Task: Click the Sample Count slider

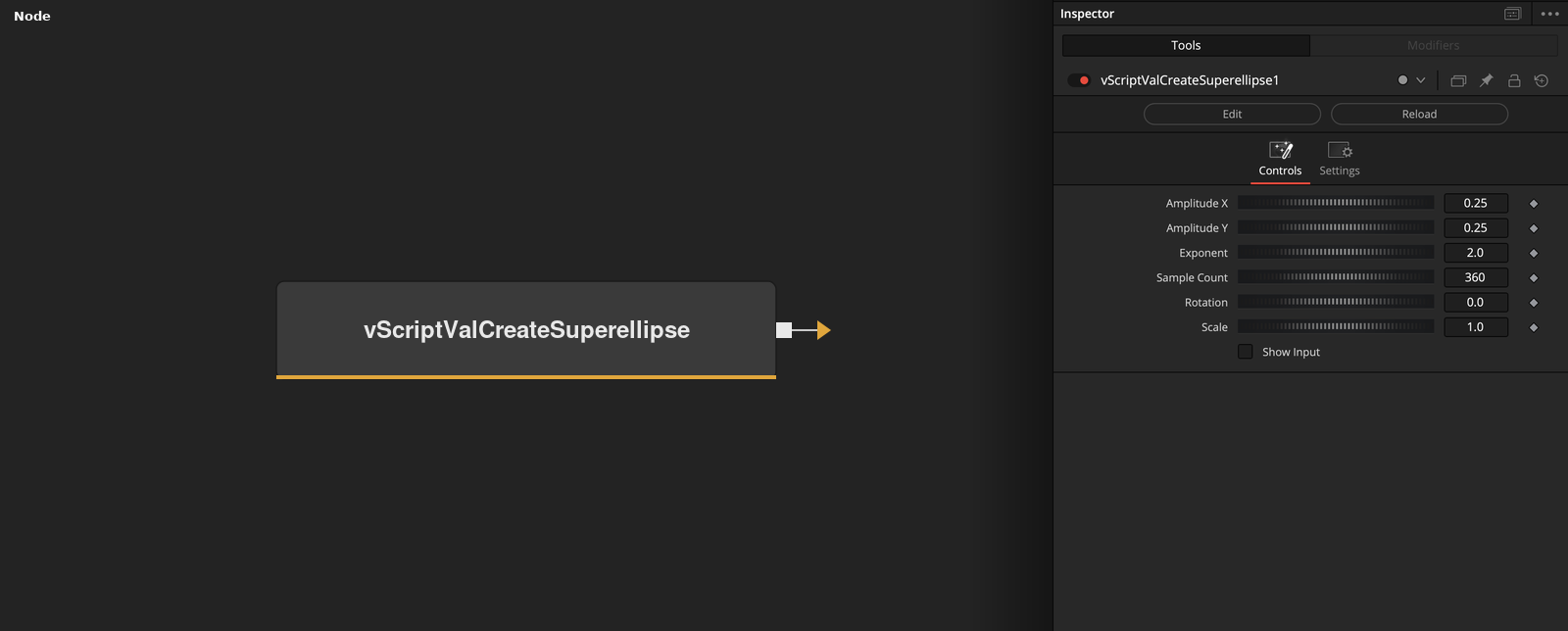Action: pos(1336,277)
